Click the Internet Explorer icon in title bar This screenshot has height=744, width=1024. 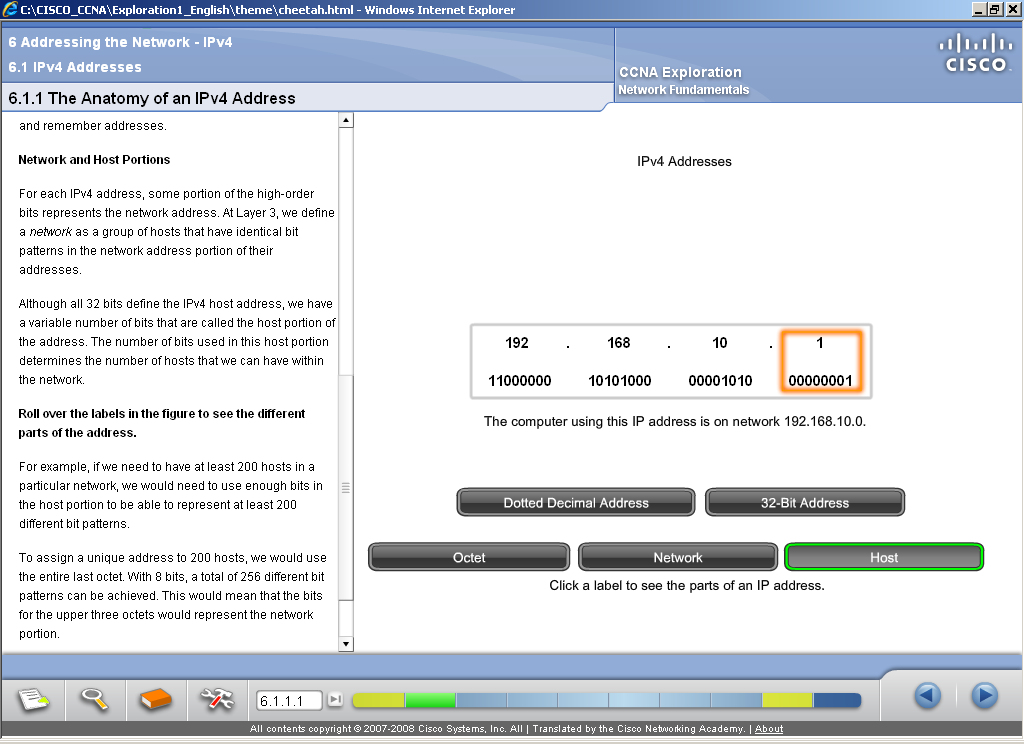click(x=9, y=9)
